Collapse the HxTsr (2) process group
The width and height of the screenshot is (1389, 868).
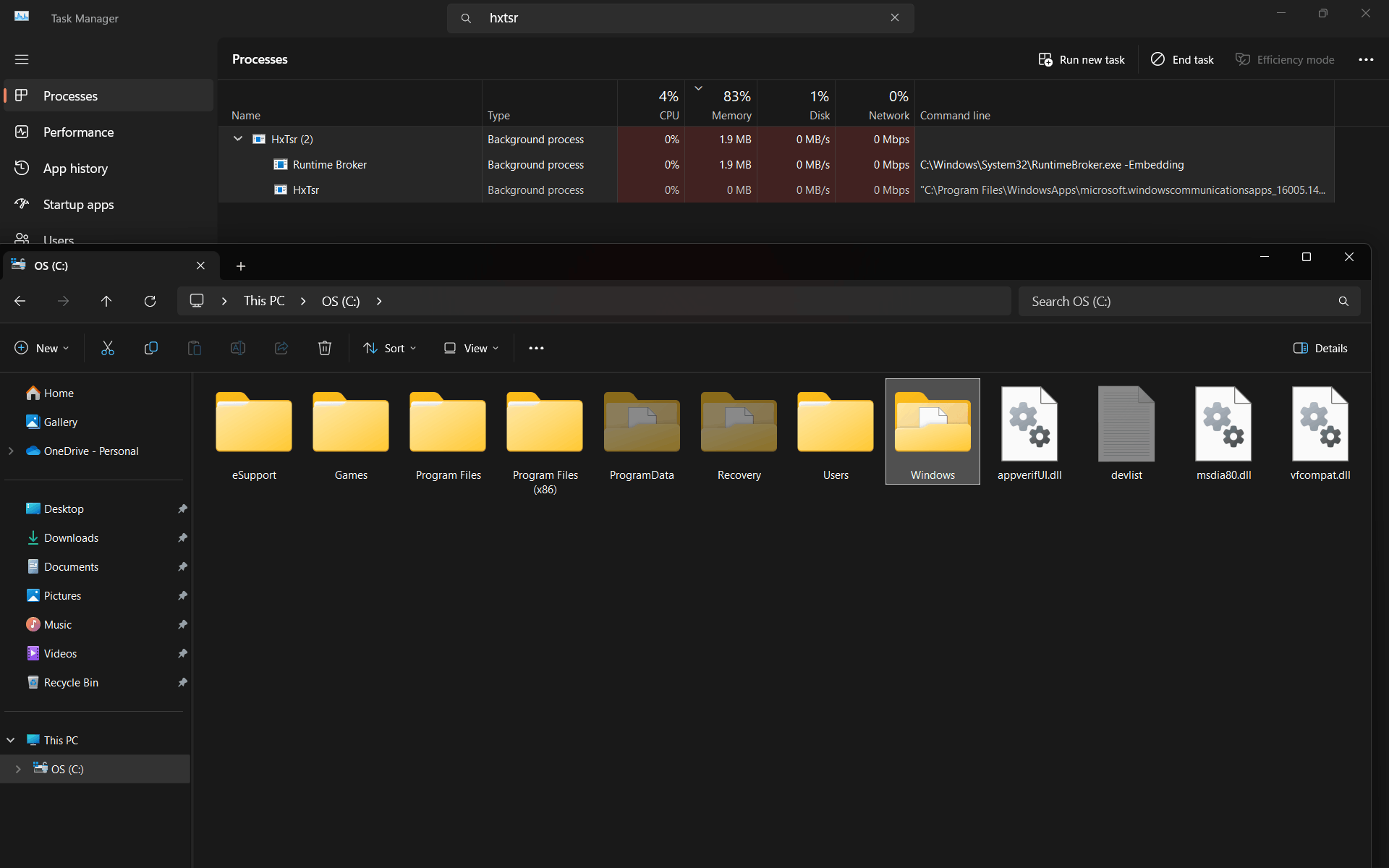[238, 139]
